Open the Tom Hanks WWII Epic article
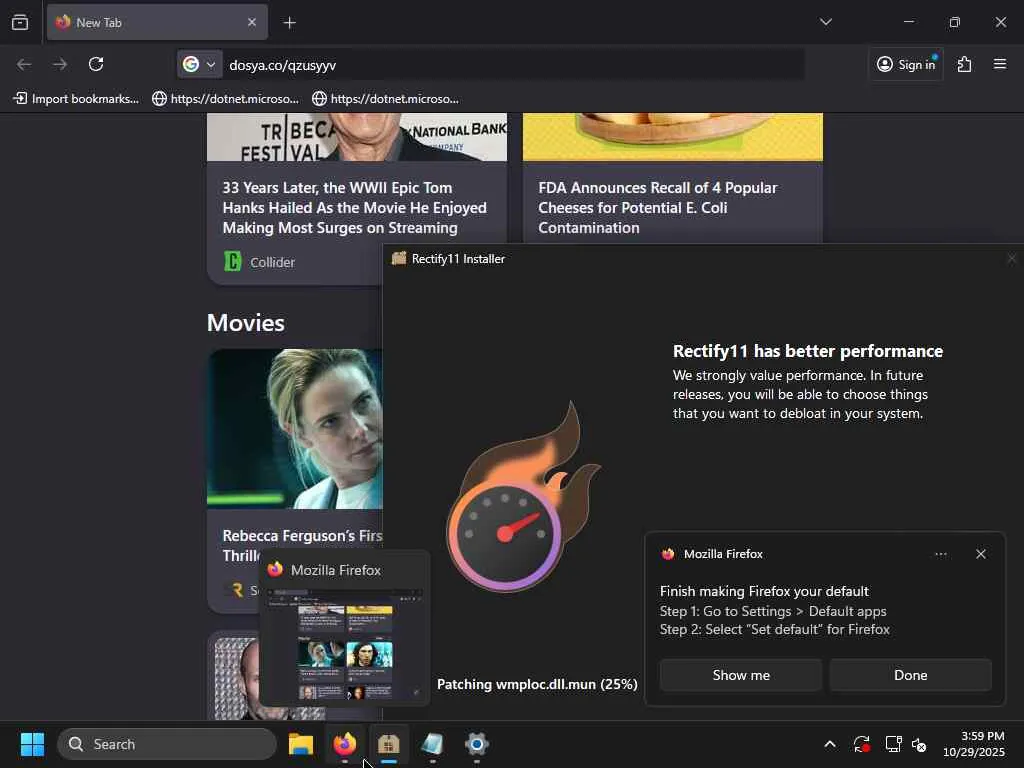The height and width of the screenshot is (768, 1024). pos(355,208)
